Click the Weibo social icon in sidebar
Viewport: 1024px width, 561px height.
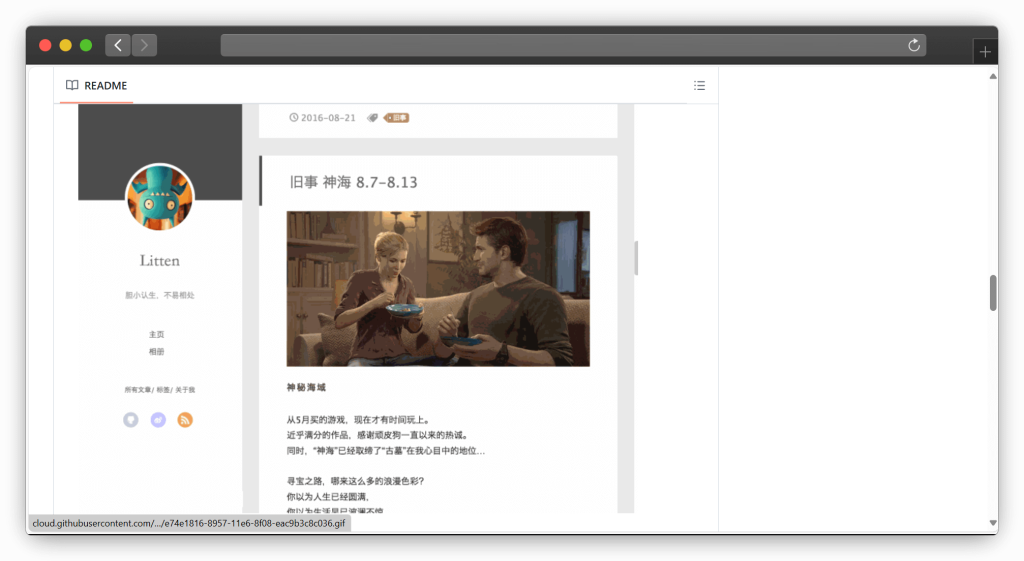point(158,420)
